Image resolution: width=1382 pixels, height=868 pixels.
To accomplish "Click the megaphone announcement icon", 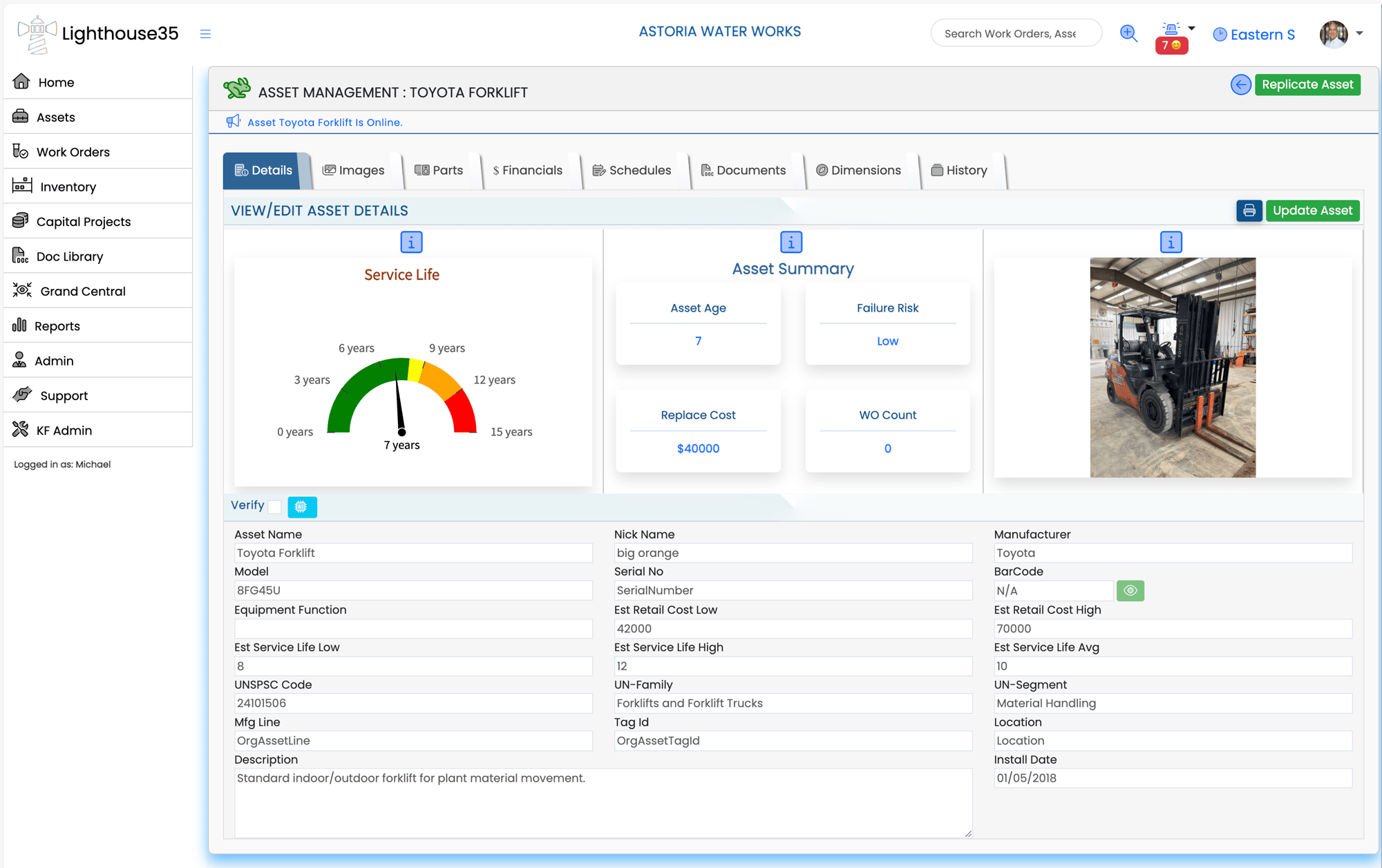I will [x=234, y=122].
